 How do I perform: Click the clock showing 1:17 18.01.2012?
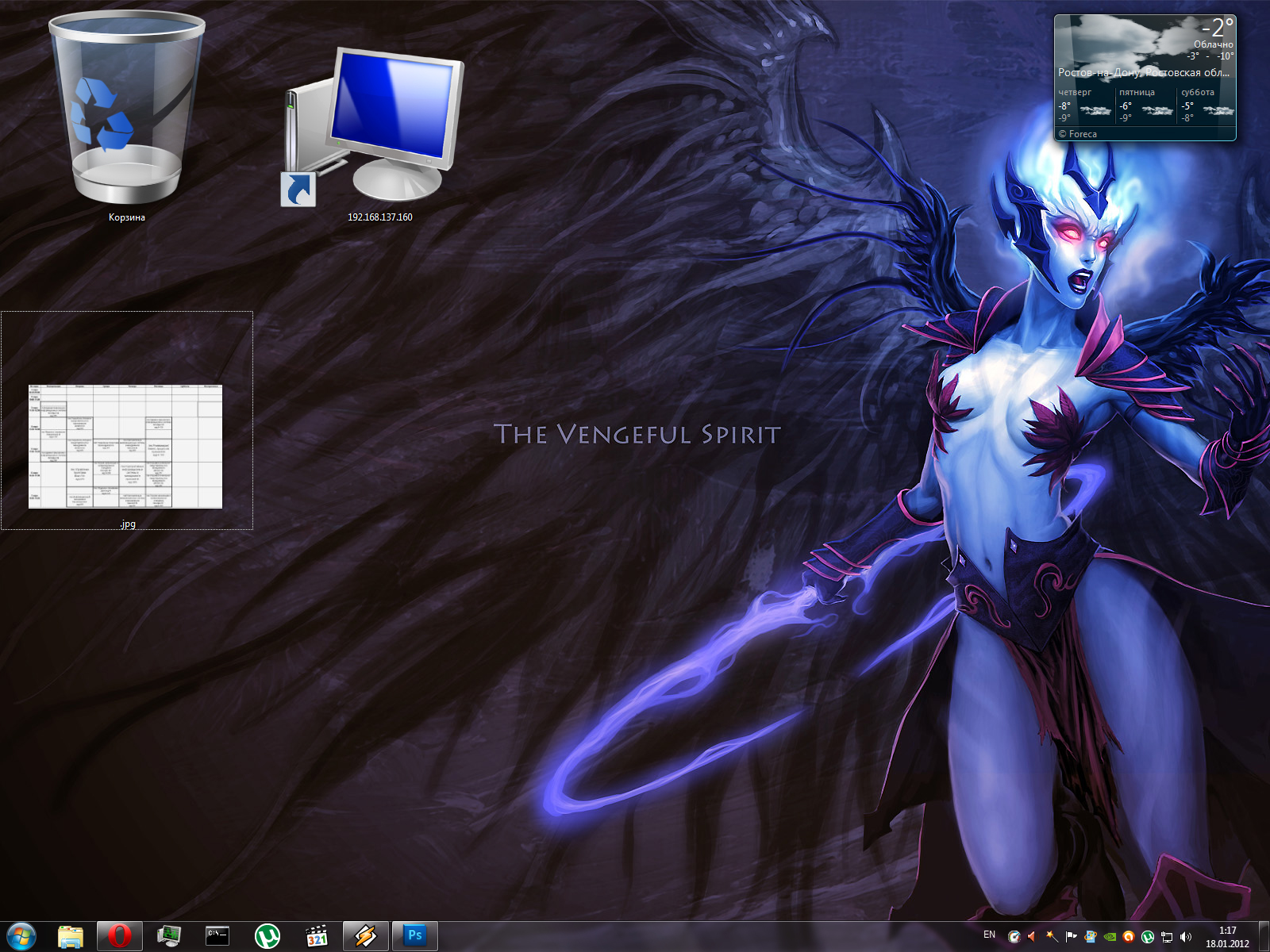(x=1227, y=937)
